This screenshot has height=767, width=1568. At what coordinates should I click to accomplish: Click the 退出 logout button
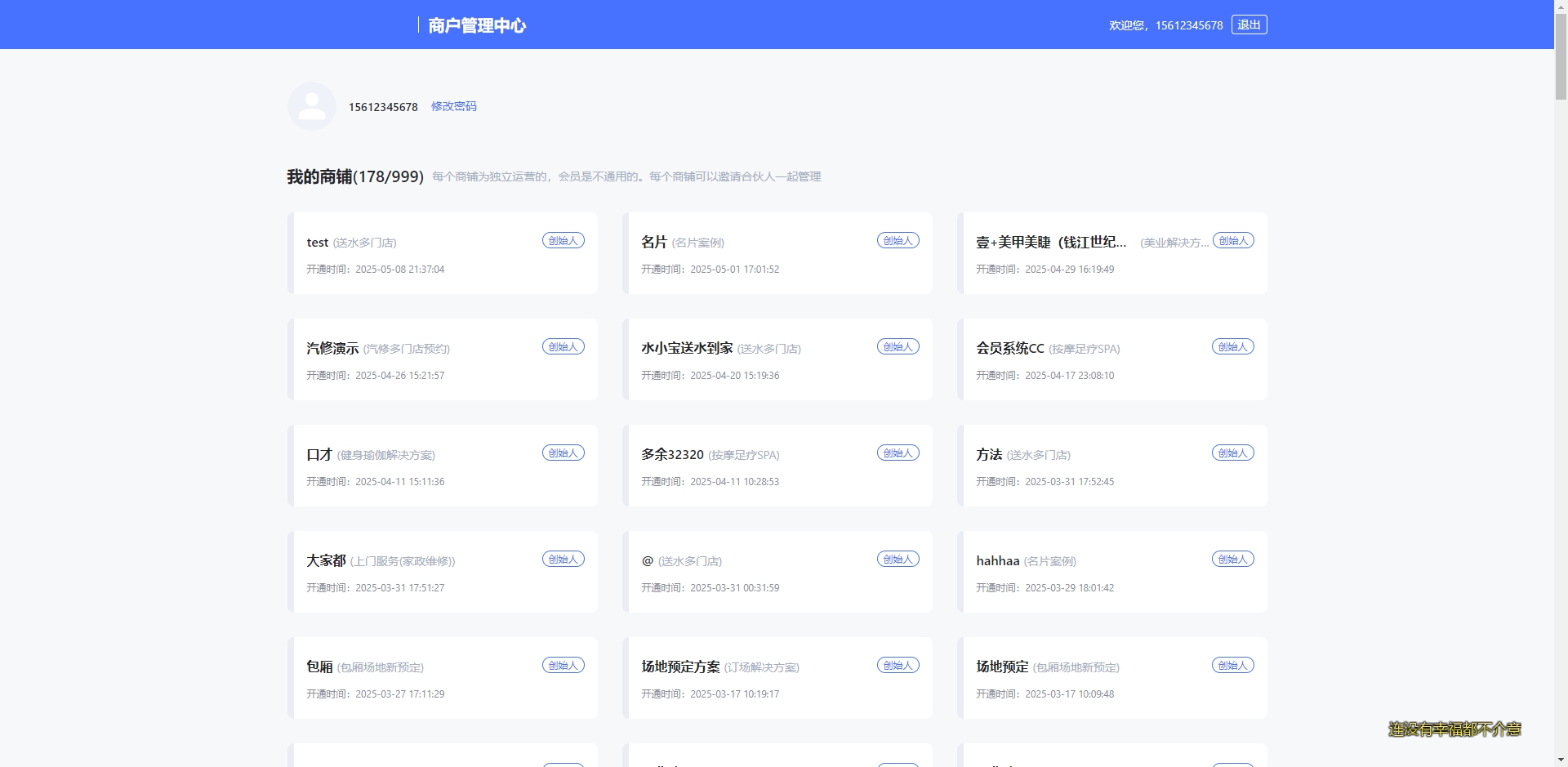coord(1249,25)
